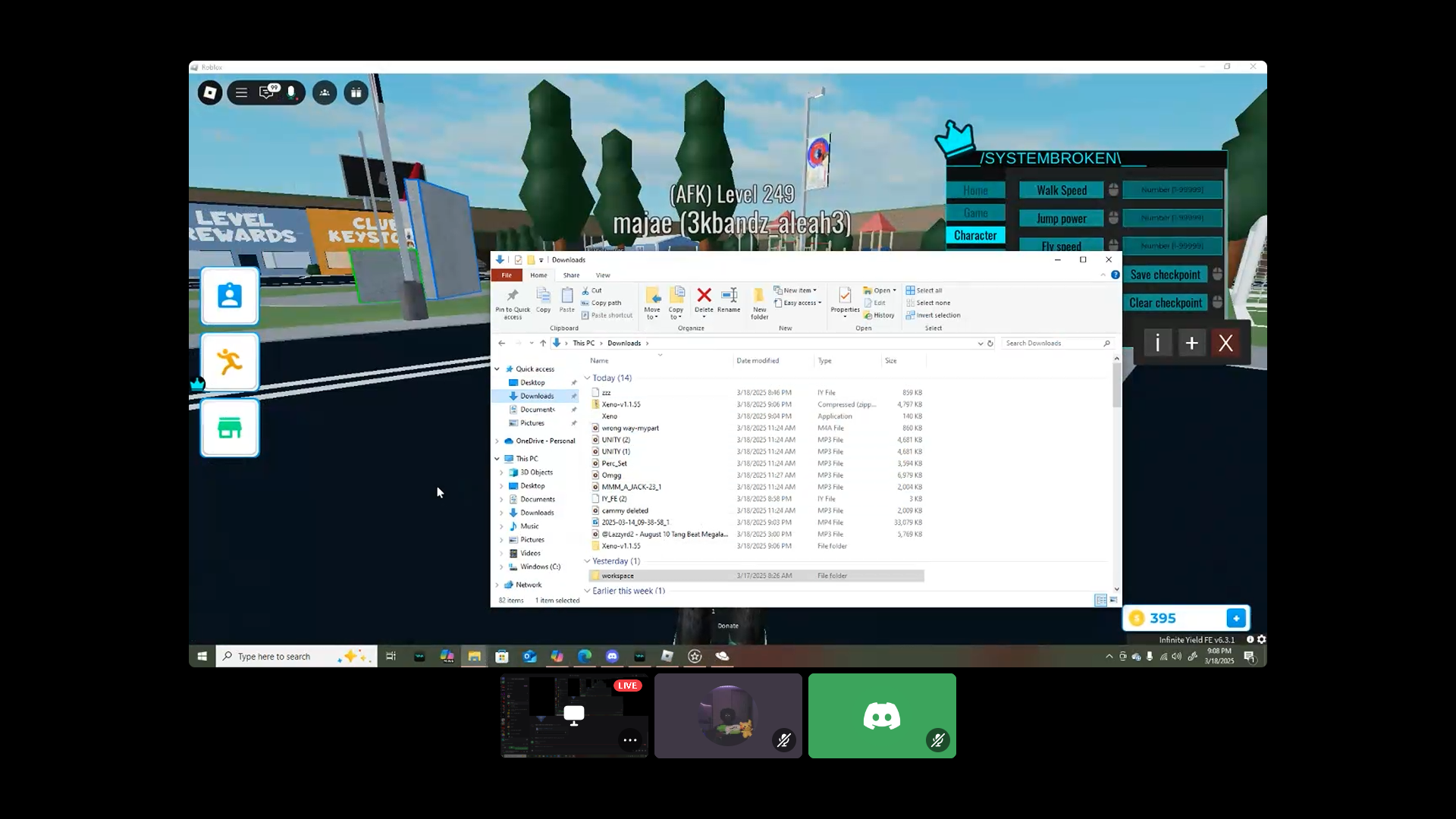This screenshot has width=1456, height=819.
Task: Toggle the switch beside Jump power
Action: (x=1113, y=218)
